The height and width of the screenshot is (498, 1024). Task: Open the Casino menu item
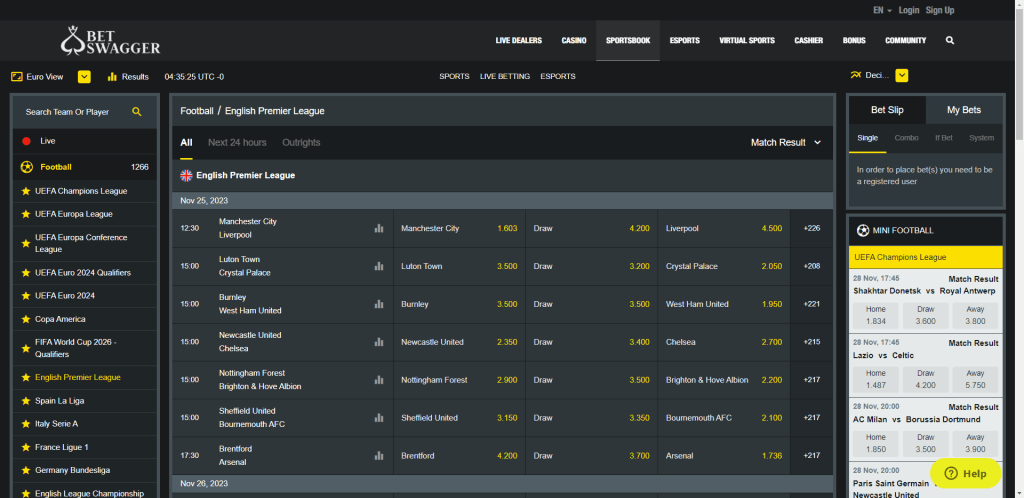click(574, 41)
